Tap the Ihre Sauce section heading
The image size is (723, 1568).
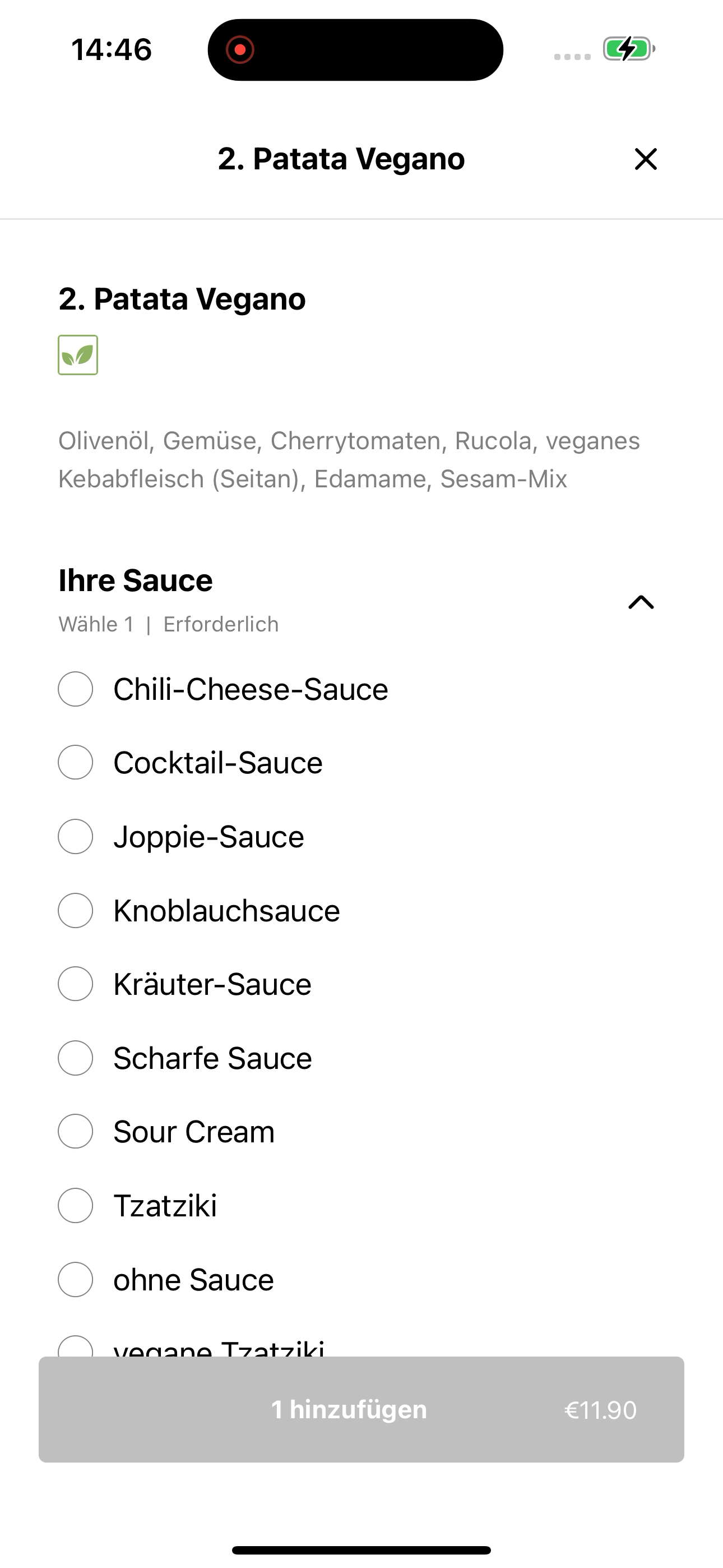coord(136,580)
